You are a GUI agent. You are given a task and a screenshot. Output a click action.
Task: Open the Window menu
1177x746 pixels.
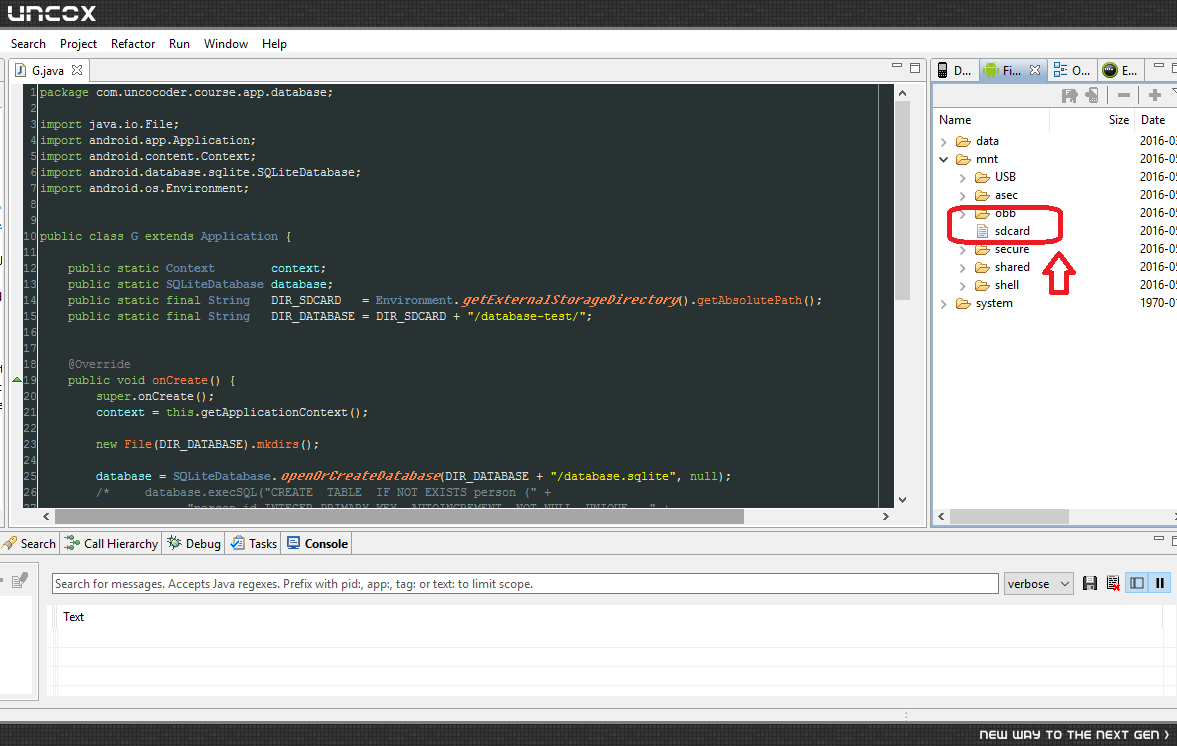226,44
